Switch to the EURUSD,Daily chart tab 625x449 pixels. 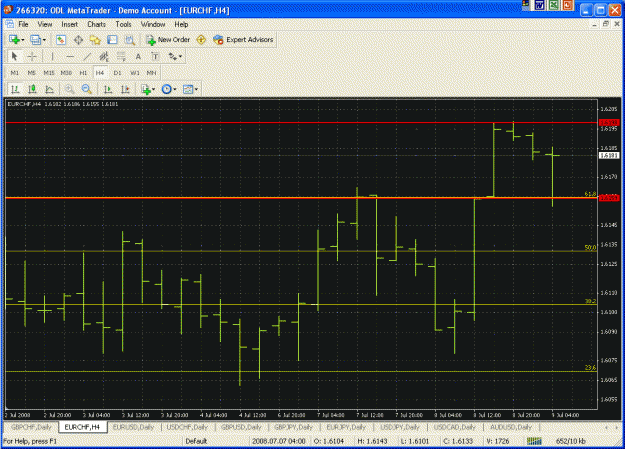tap(133, 427)
